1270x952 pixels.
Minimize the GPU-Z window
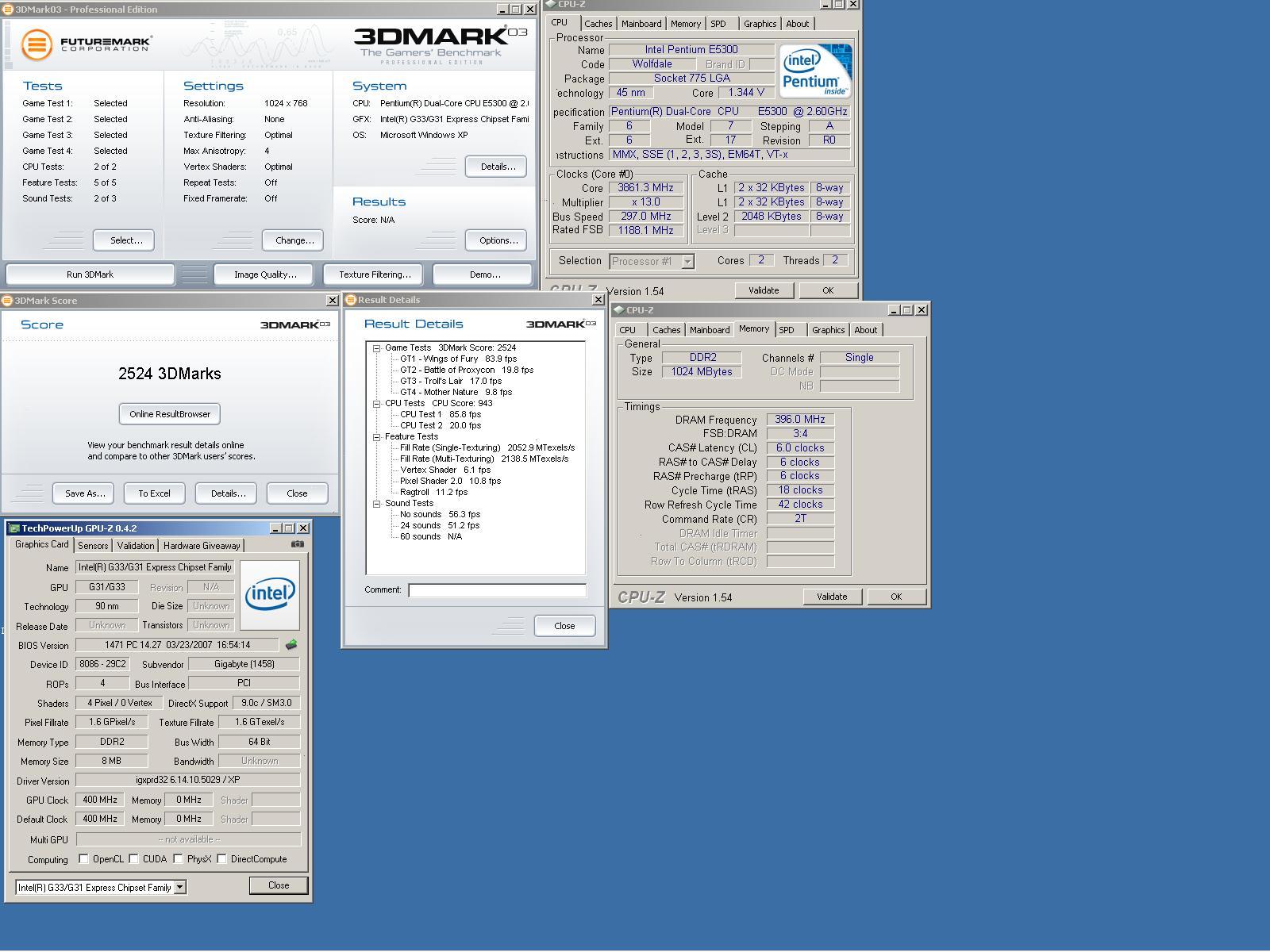[275, 528]
